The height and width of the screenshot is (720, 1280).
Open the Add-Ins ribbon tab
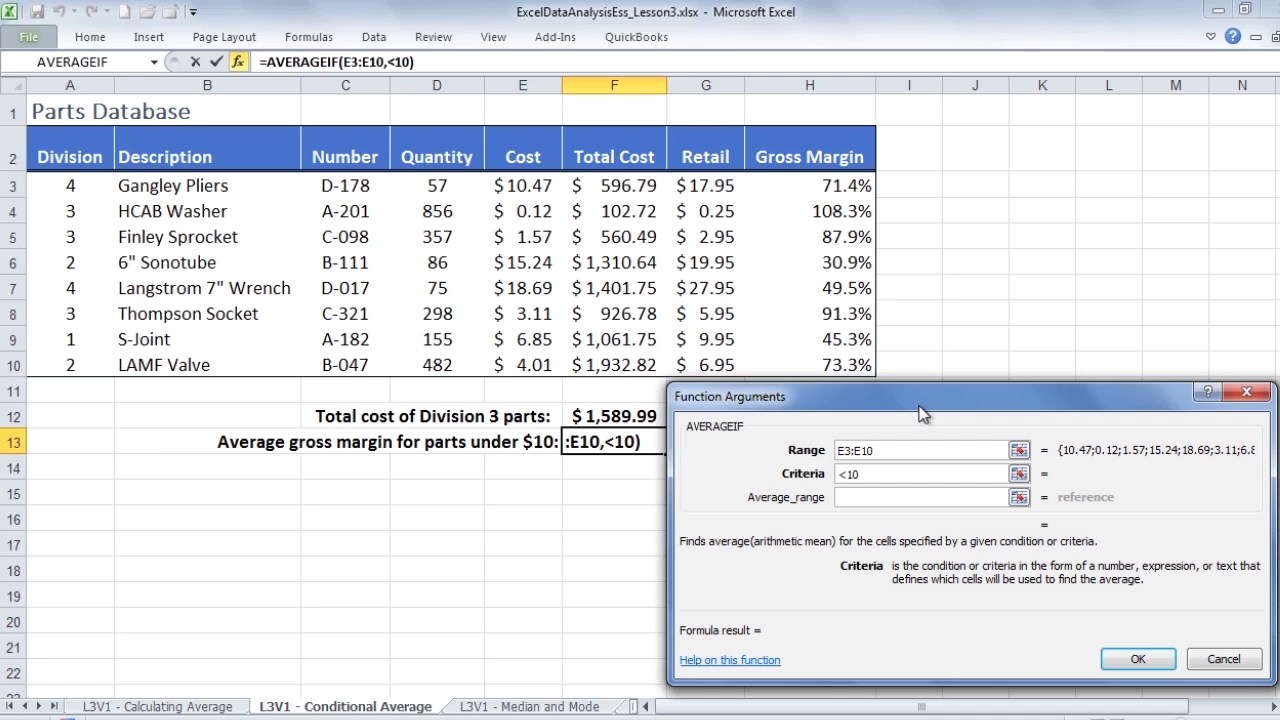(x=555, y=37)
